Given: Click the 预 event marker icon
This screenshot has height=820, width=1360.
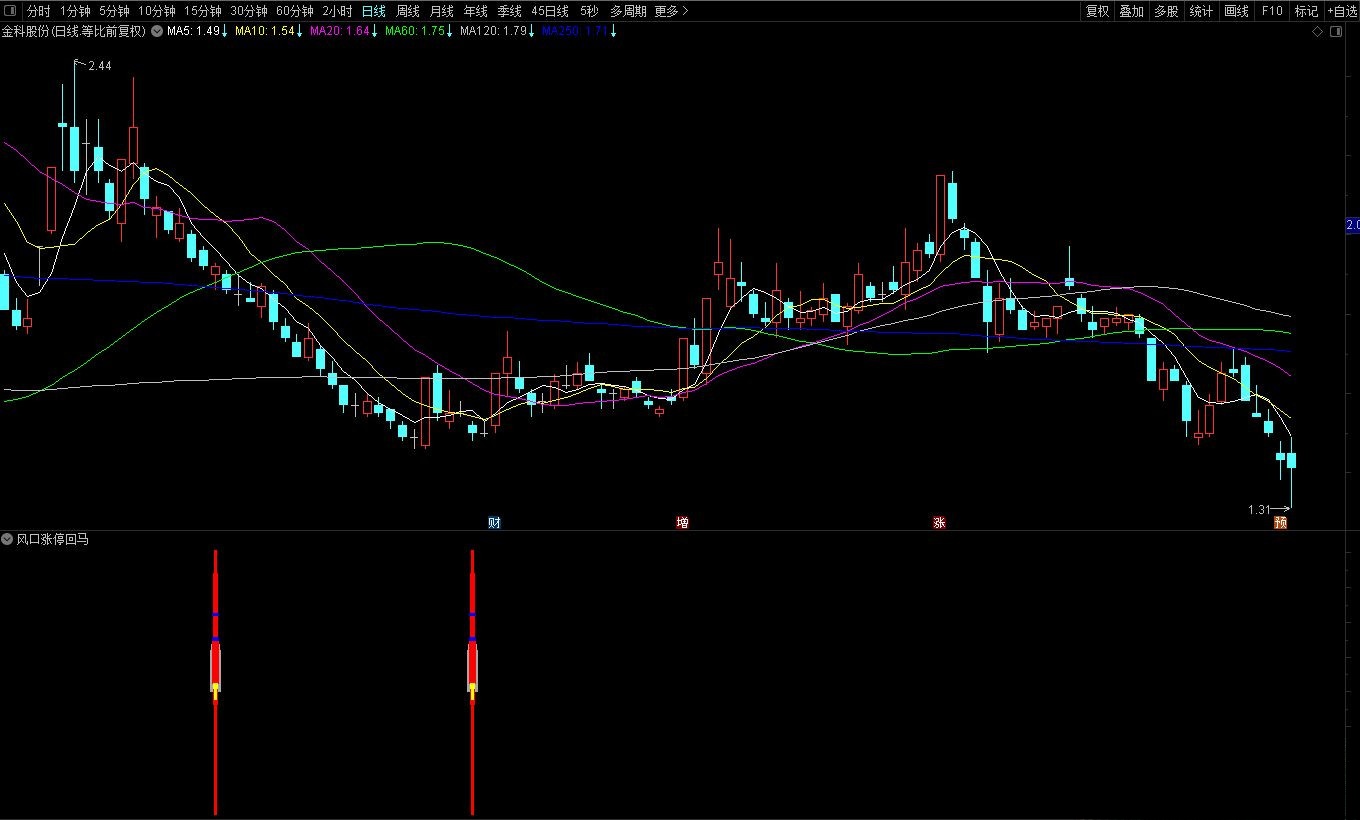Looking at the screenshot, I should (x=1280, y=522).
